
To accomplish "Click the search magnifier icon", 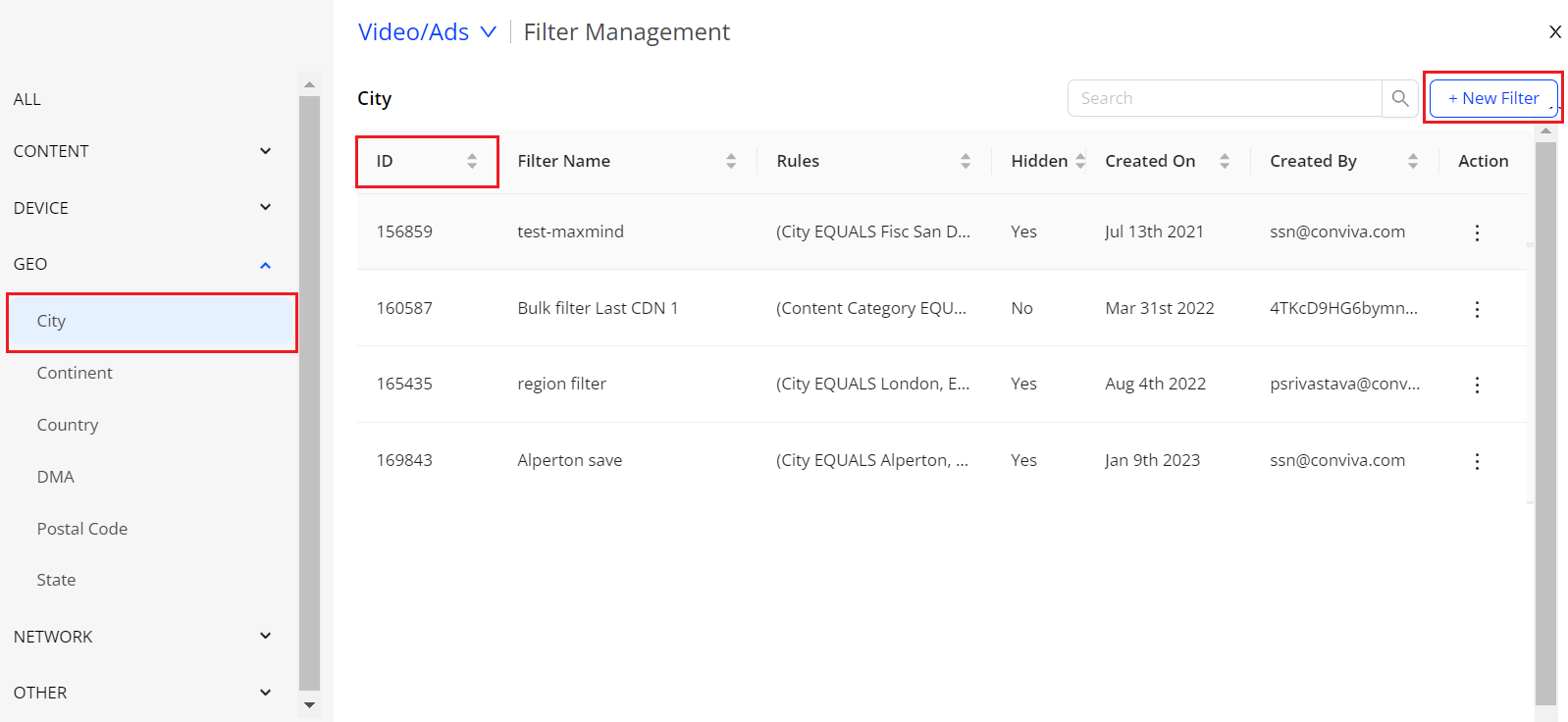I will tap(1400, 98).
